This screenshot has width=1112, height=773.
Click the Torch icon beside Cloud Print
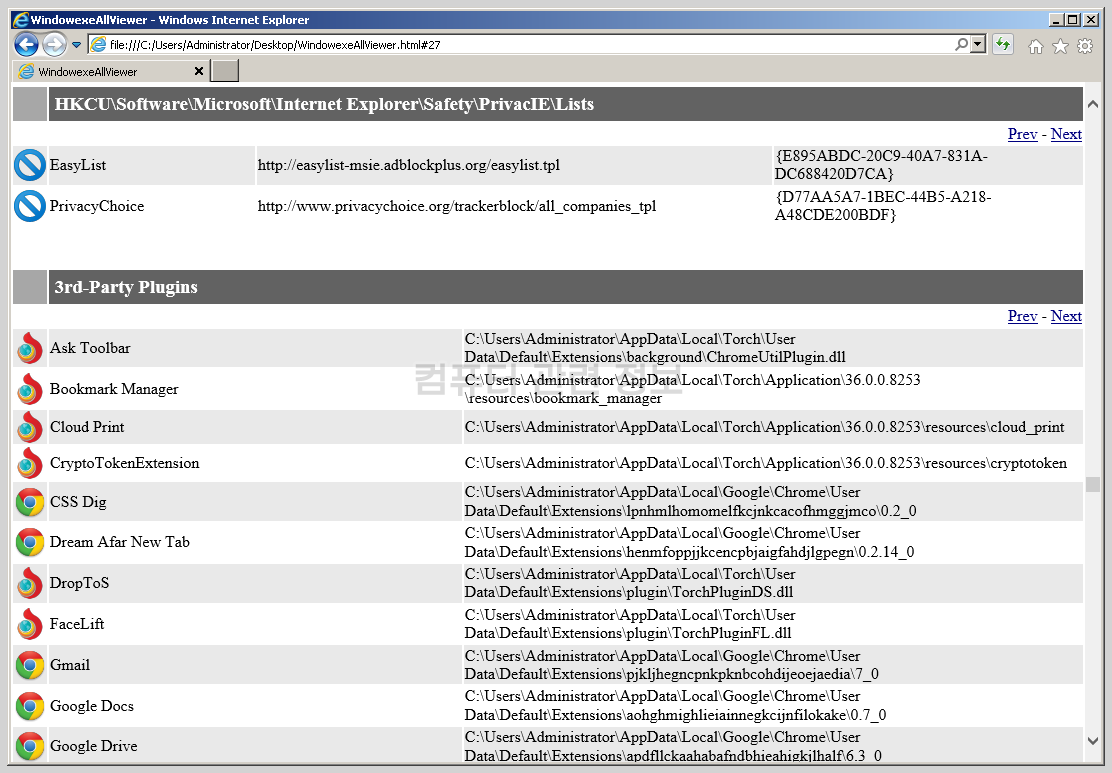tap(30, 428)
